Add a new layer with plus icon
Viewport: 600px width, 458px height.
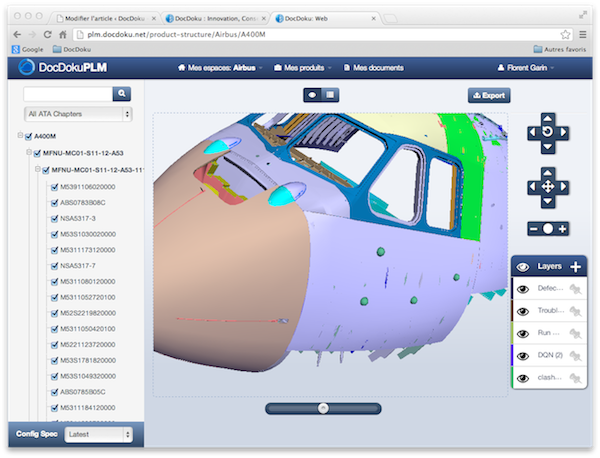click(575, 267)
